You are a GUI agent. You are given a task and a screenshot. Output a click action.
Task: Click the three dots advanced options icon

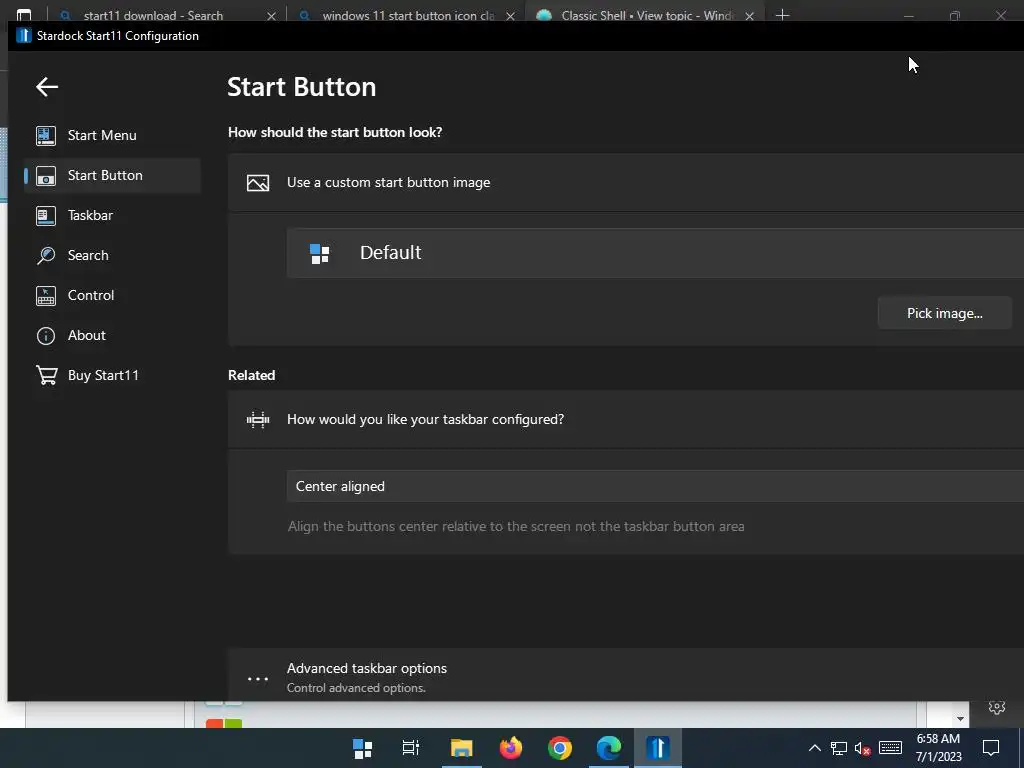[258, 679]
